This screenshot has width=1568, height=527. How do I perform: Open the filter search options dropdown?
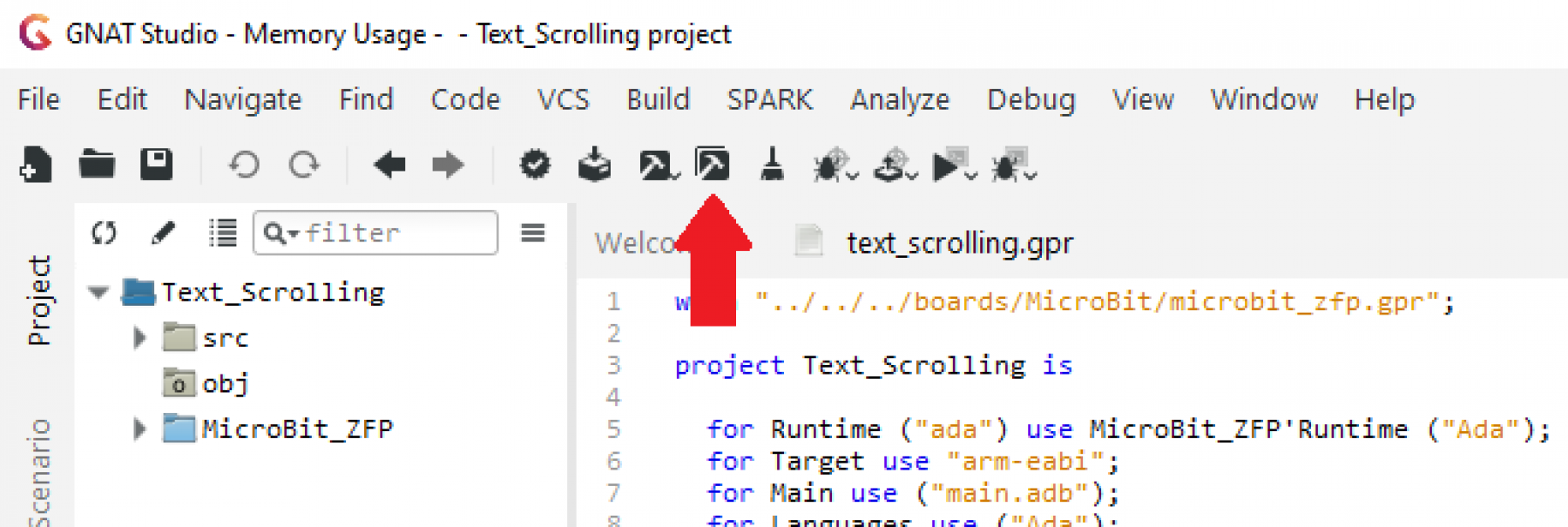tap(280, 233)
